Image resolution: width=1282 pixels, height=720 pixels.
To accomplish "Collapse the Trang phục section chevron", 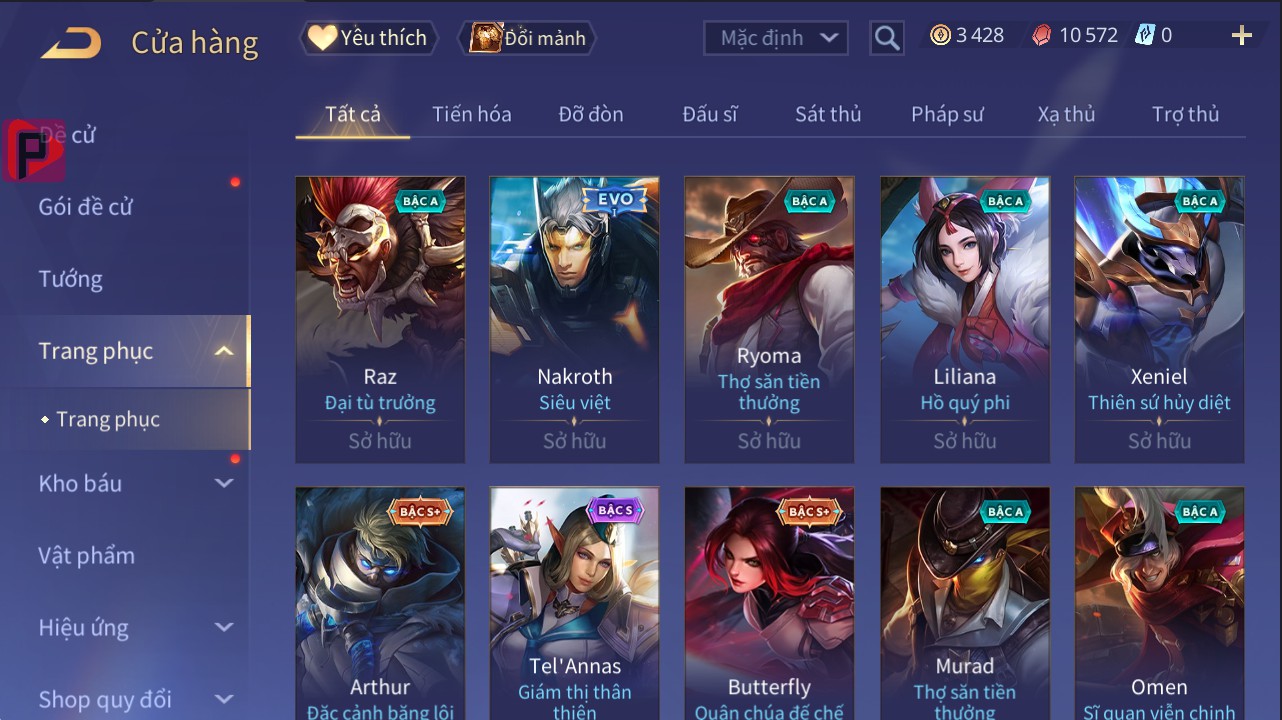I will pos(224,351).
